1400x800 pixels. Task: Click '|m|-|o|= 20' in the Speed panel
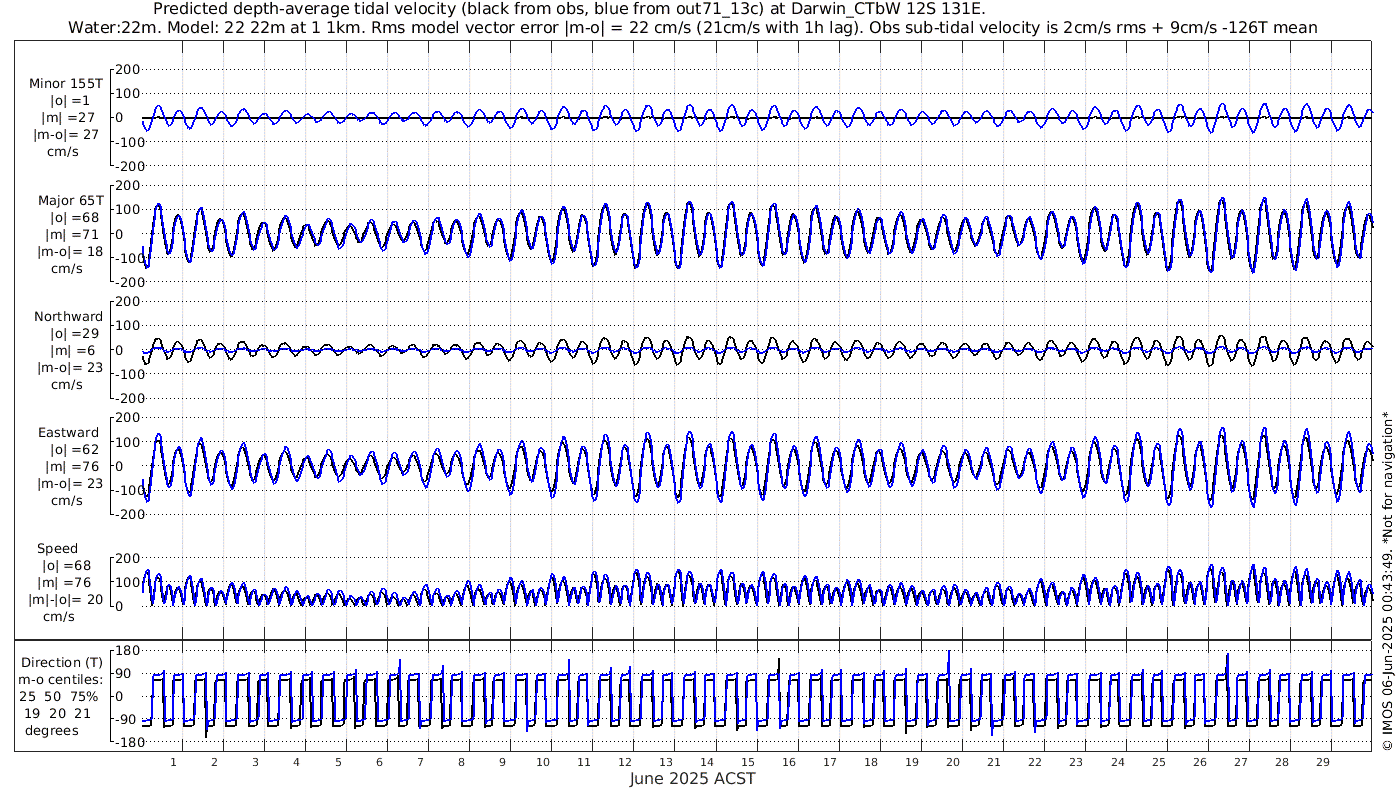(x=66, y=600)
